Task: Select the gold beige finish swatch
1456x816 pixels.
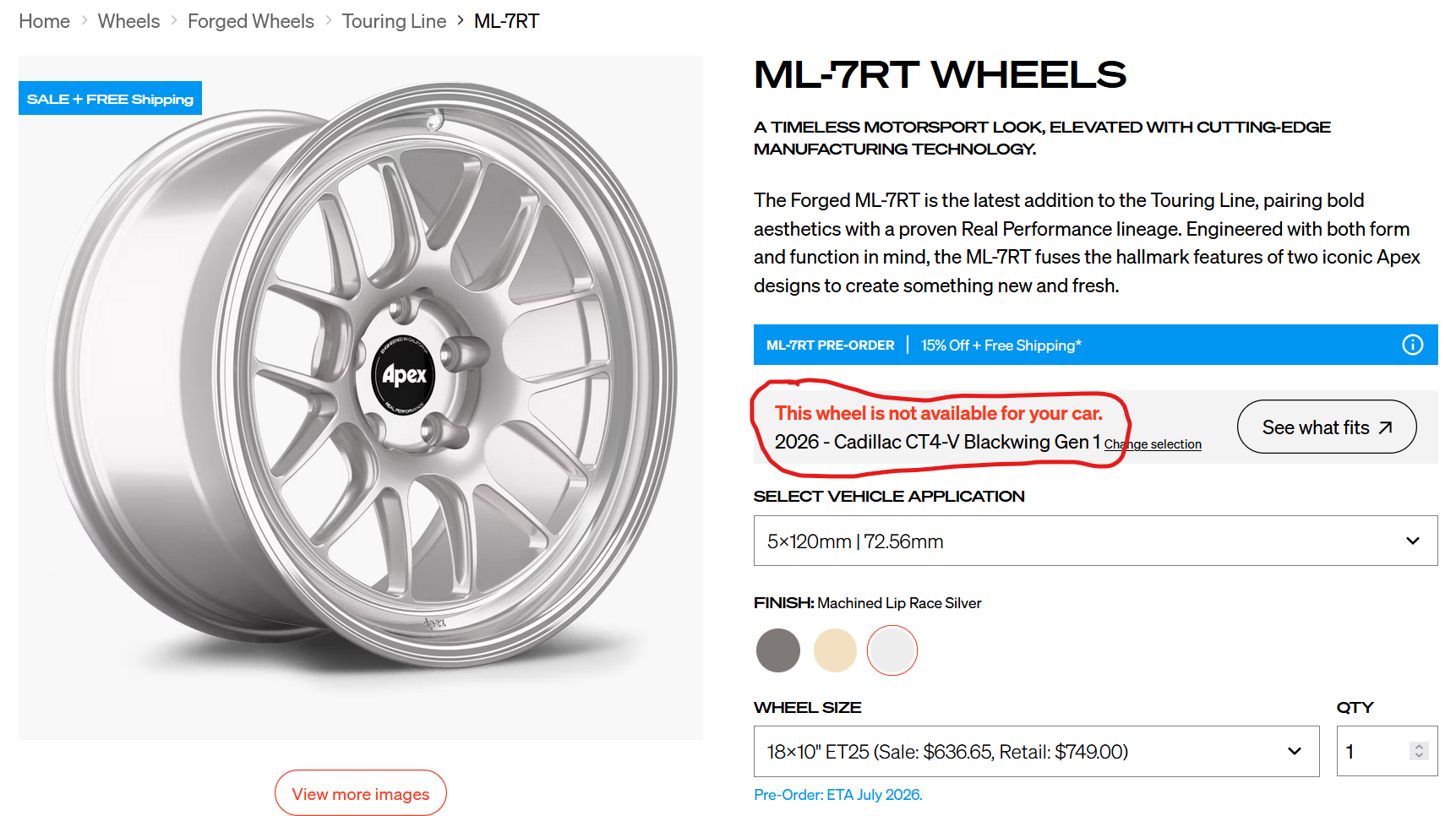Action: click(x=835, y=650)
